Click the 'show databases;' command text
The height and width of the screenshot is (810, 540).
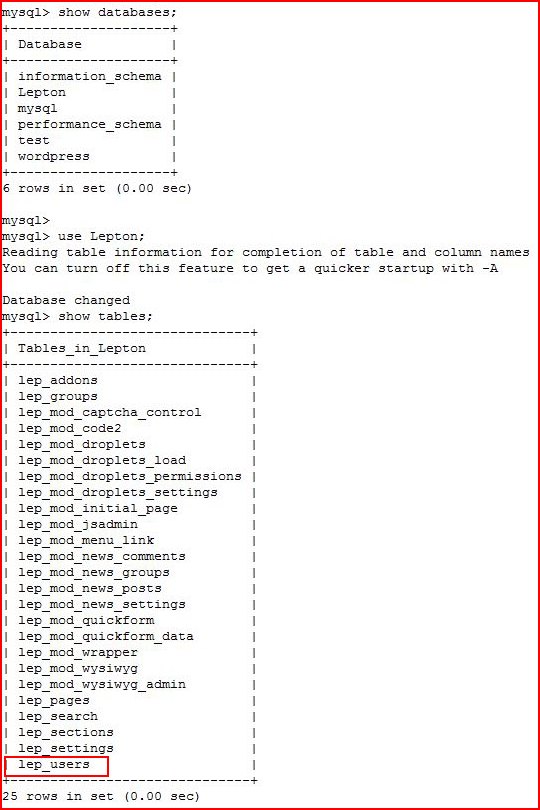(117, 12)
